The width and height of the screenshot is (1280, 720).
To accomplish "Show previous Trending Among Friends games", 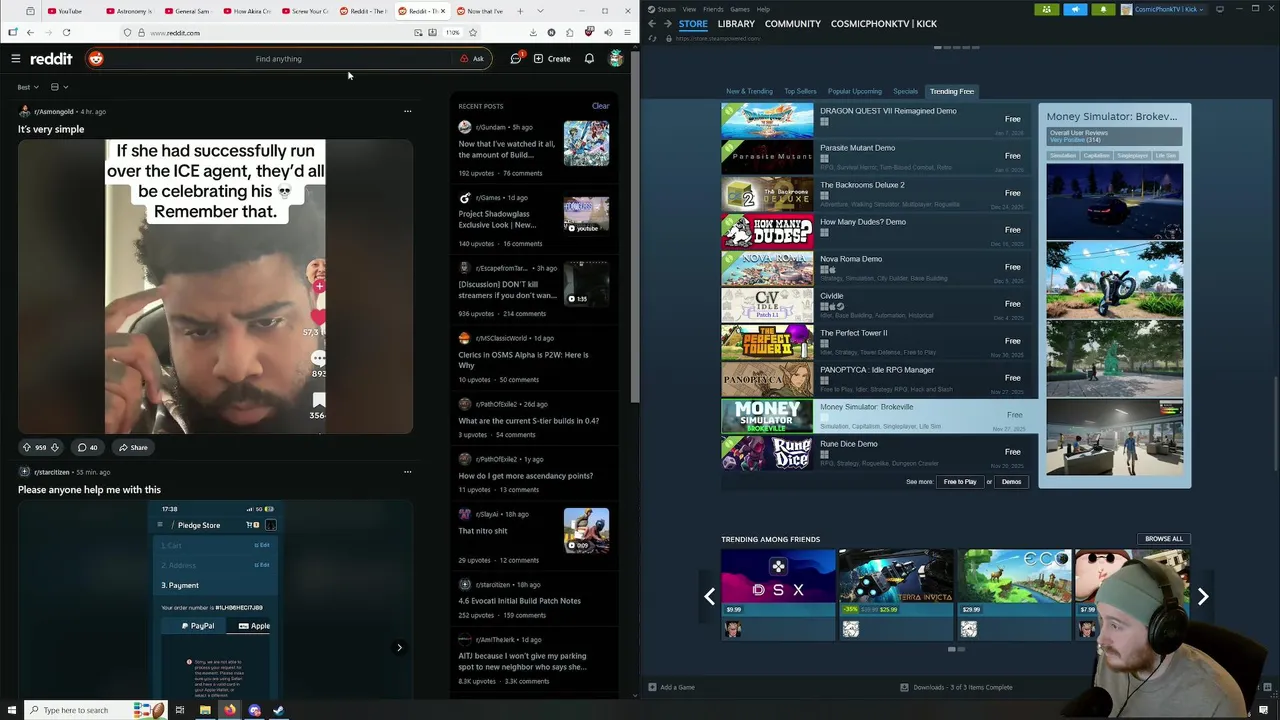I will pos(709,597).
